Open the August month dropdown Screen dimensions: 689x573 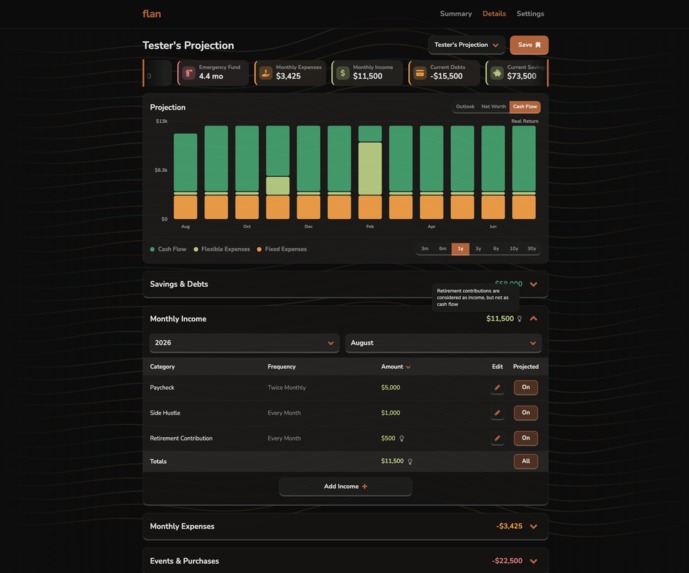[443, 343]
